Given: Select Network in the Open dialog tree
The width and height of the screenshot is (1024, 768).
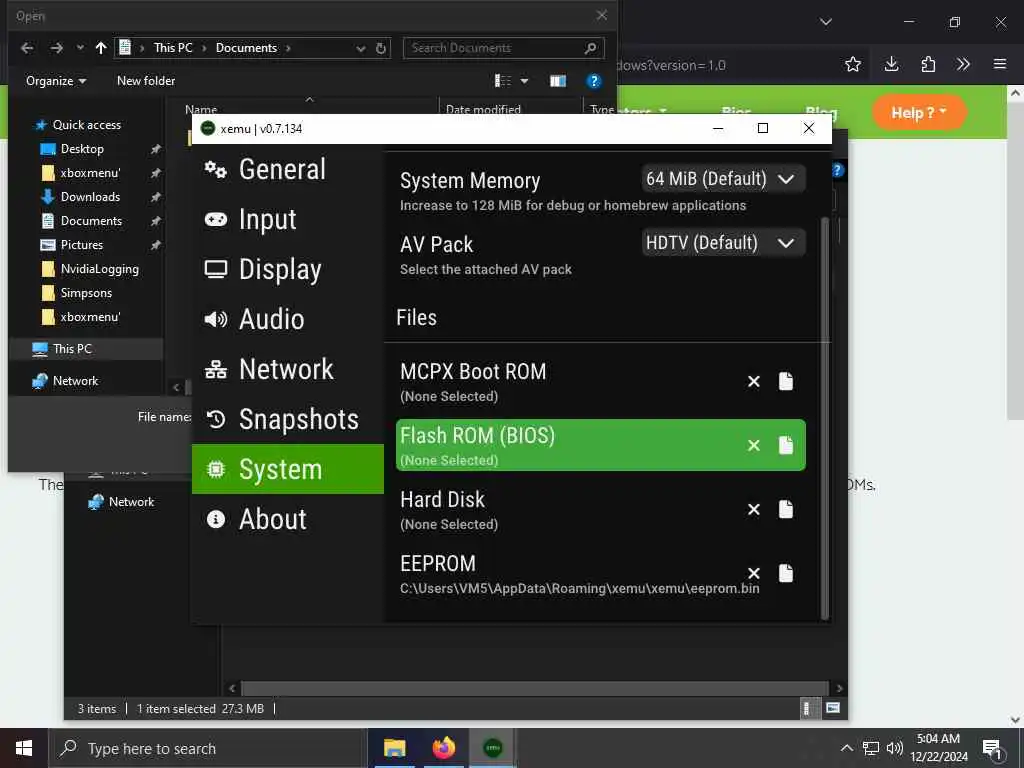Looking at the screenshot, I should (x=75, y=381).
